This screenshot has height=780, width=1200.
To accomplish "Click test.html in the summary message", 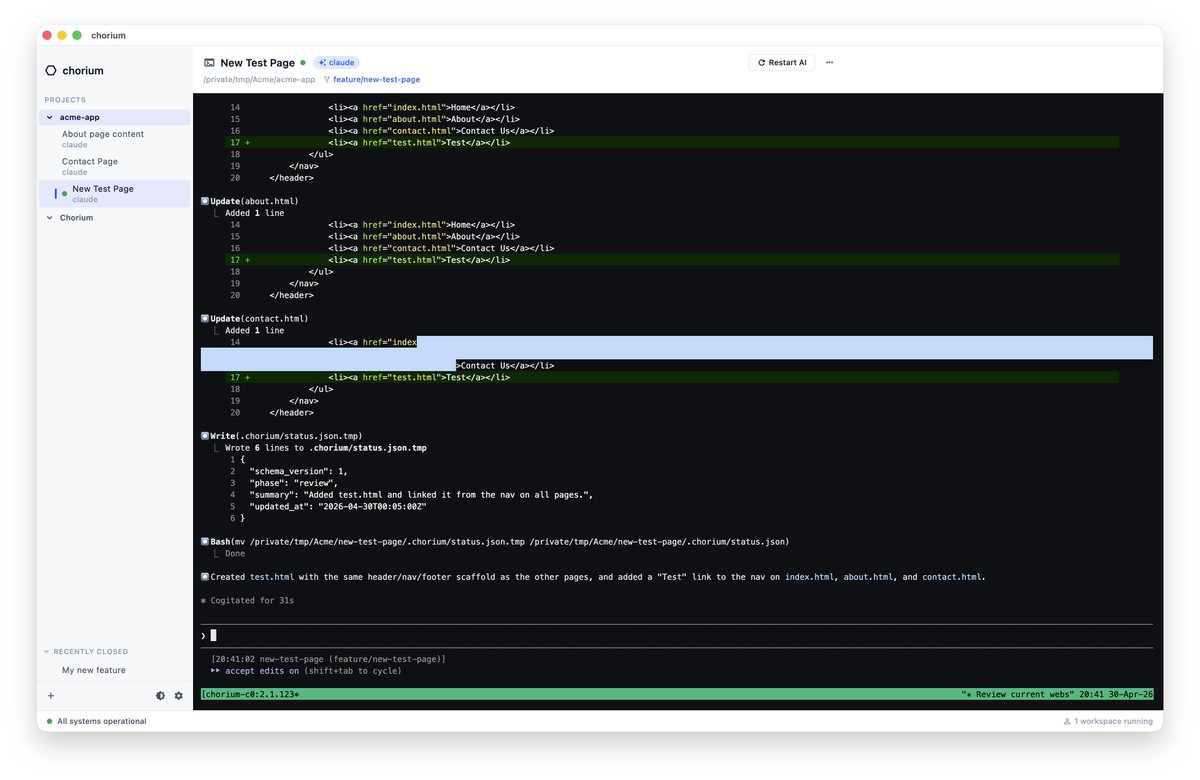I will coord(272,577).
